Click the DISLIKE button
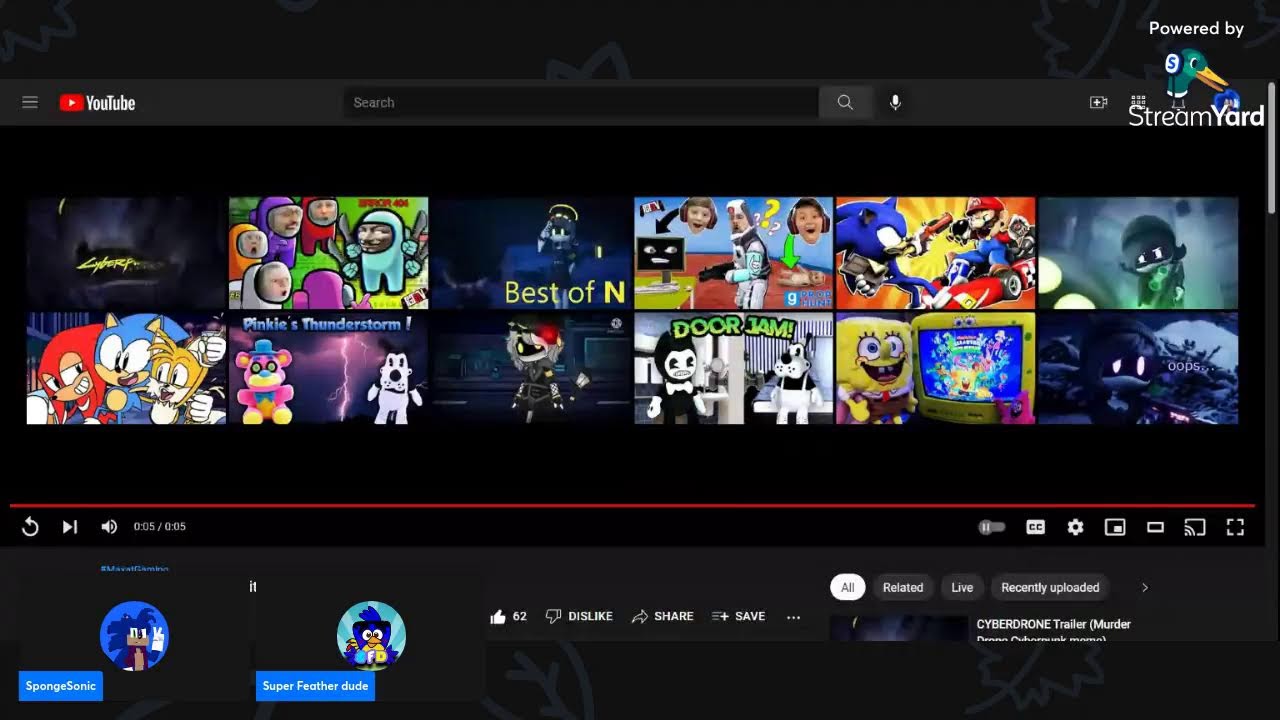The image size is (1280, 720). [x=579, y=617]
